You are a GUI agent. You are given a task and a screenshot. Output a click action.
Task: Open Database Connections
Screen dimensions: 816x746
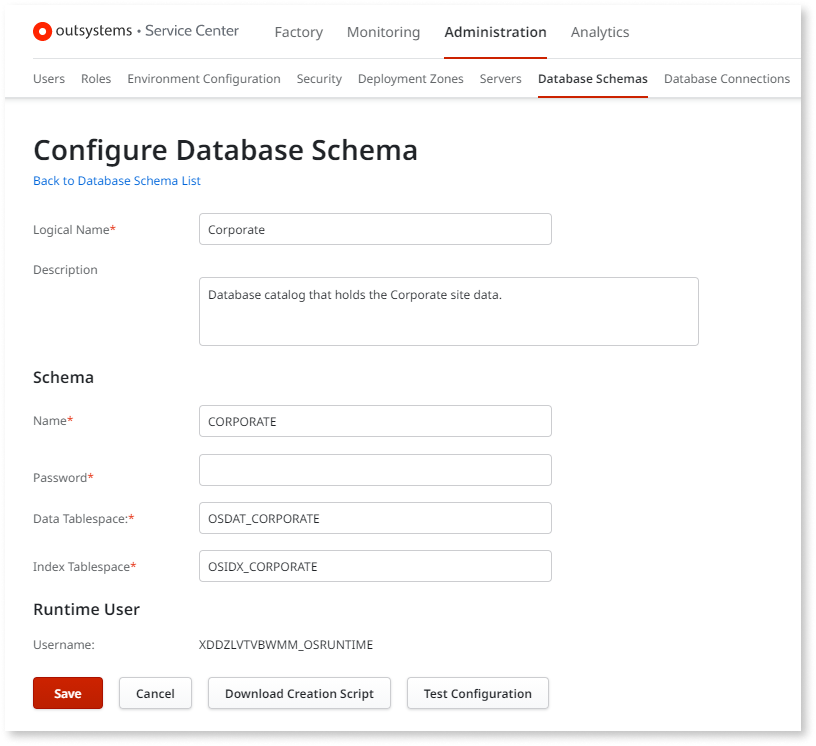tap(727, 78)
